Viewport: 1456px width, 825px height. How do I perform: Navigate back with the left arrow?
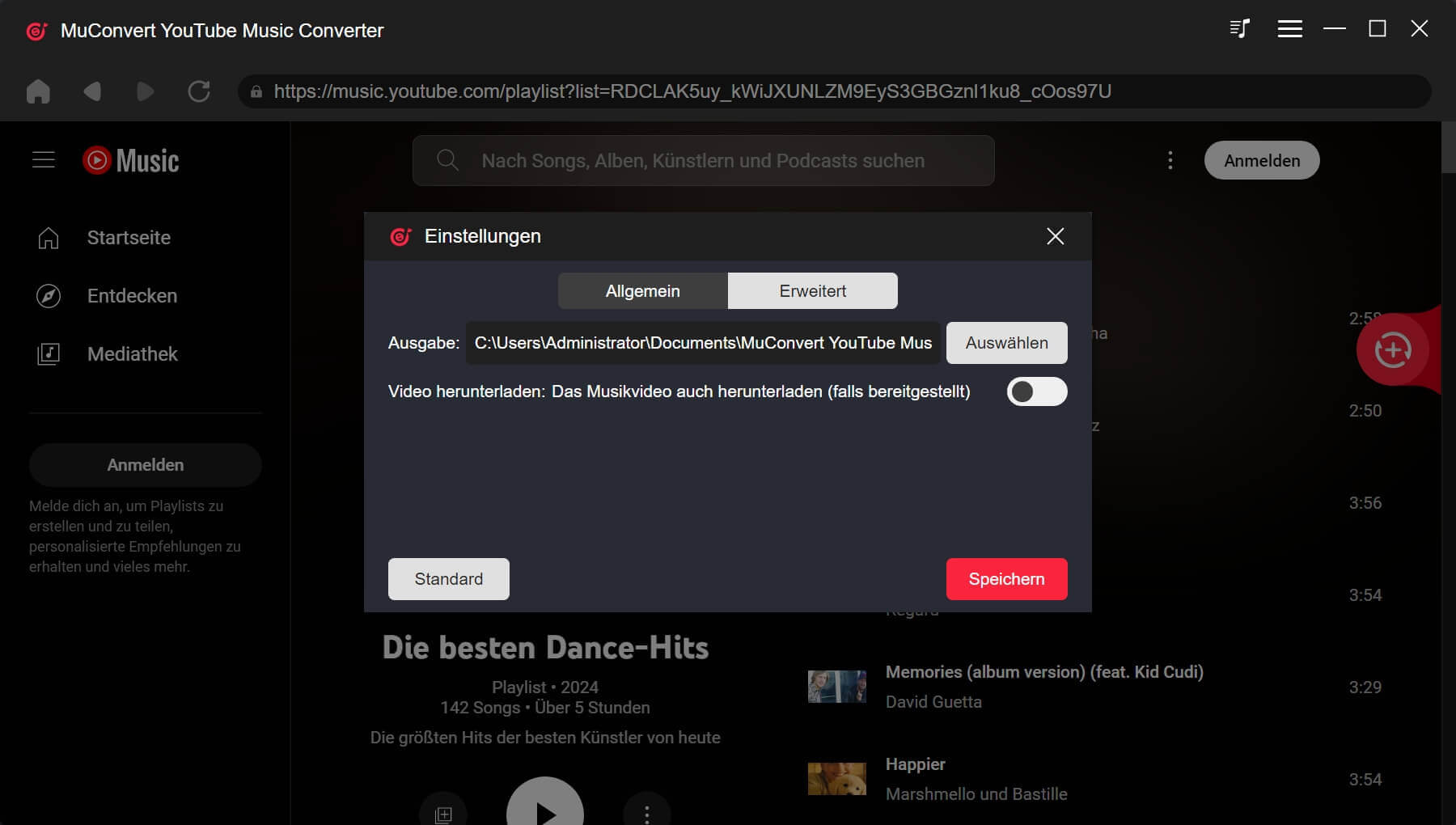[92, 91]
